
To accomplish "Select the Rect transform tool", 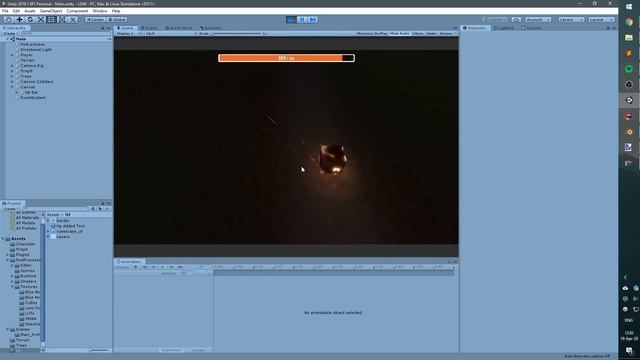I will [51, 20].
